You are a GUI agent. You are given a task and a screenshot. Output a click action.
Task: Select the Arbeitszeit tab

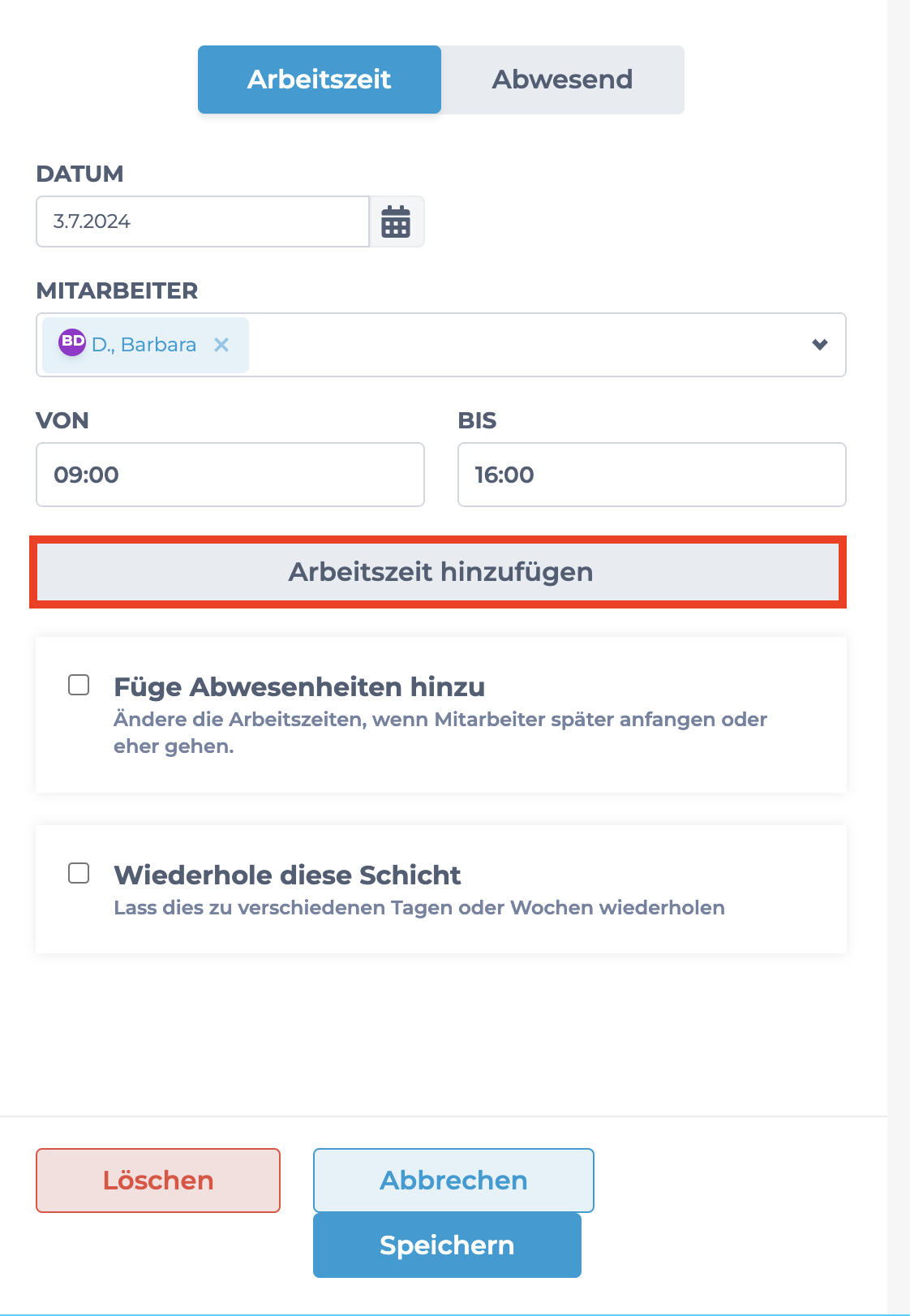click(320, 80)
